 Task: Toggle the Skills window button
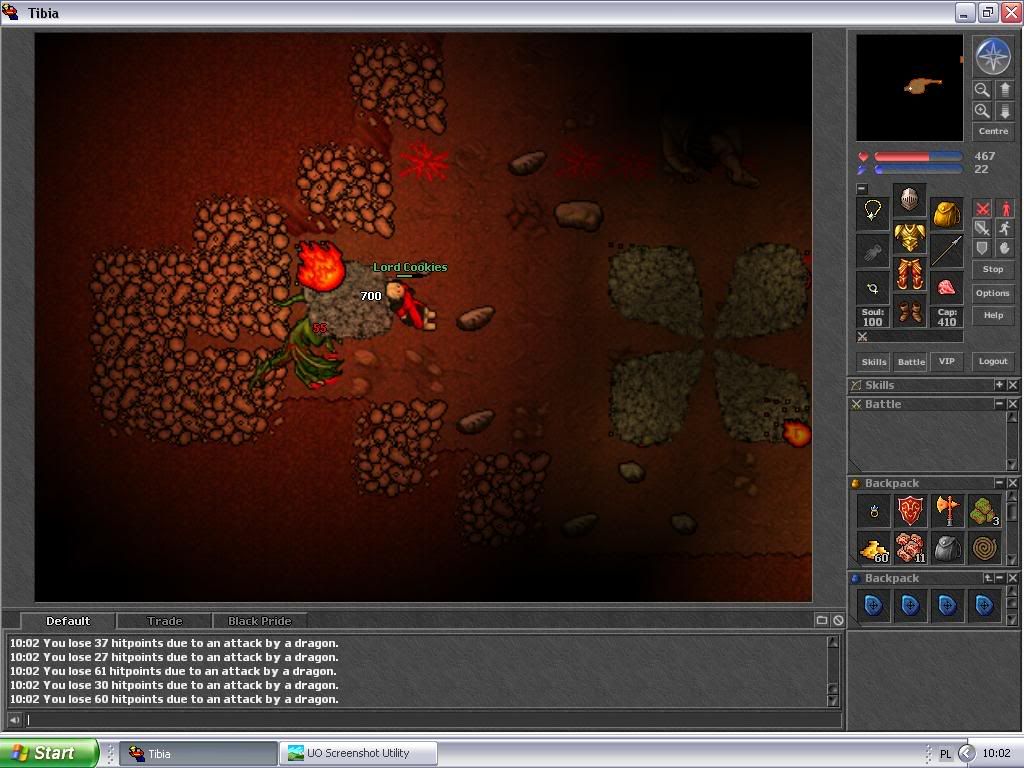[874, 361]
